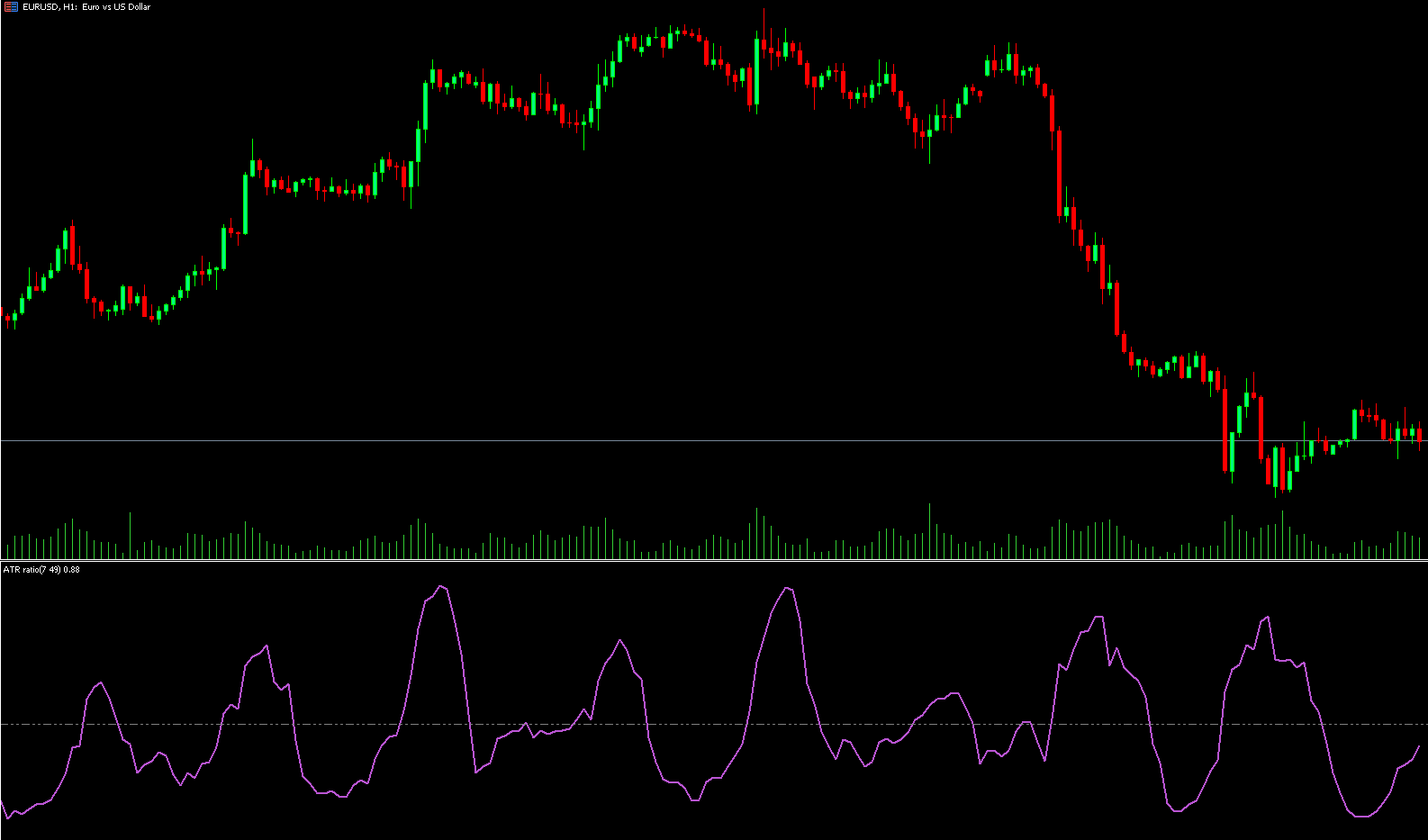
Task: Click the tallest green volume bar
Action: click(929, 531)
